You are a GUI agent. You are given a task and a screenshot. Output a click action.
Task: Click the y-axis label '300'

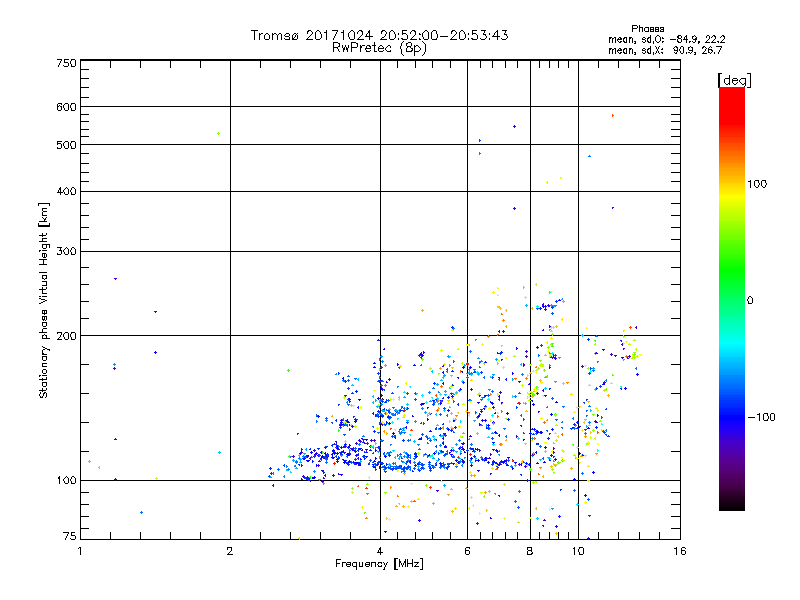[x=66, y=252]
